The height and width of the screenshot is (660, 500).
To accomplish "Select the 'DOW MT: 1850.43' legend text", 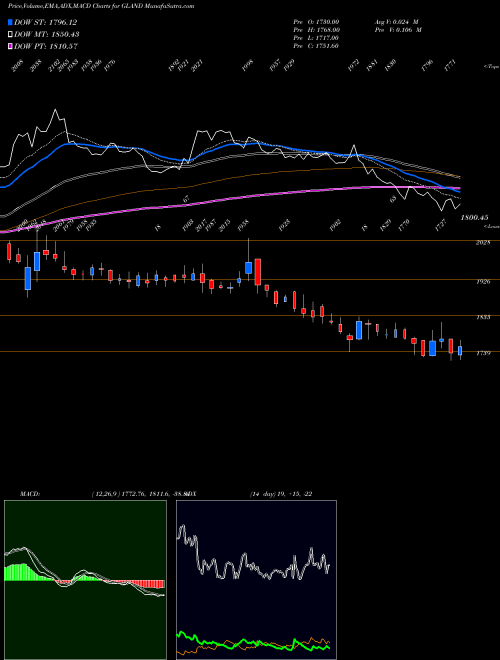I will (47, 35).
